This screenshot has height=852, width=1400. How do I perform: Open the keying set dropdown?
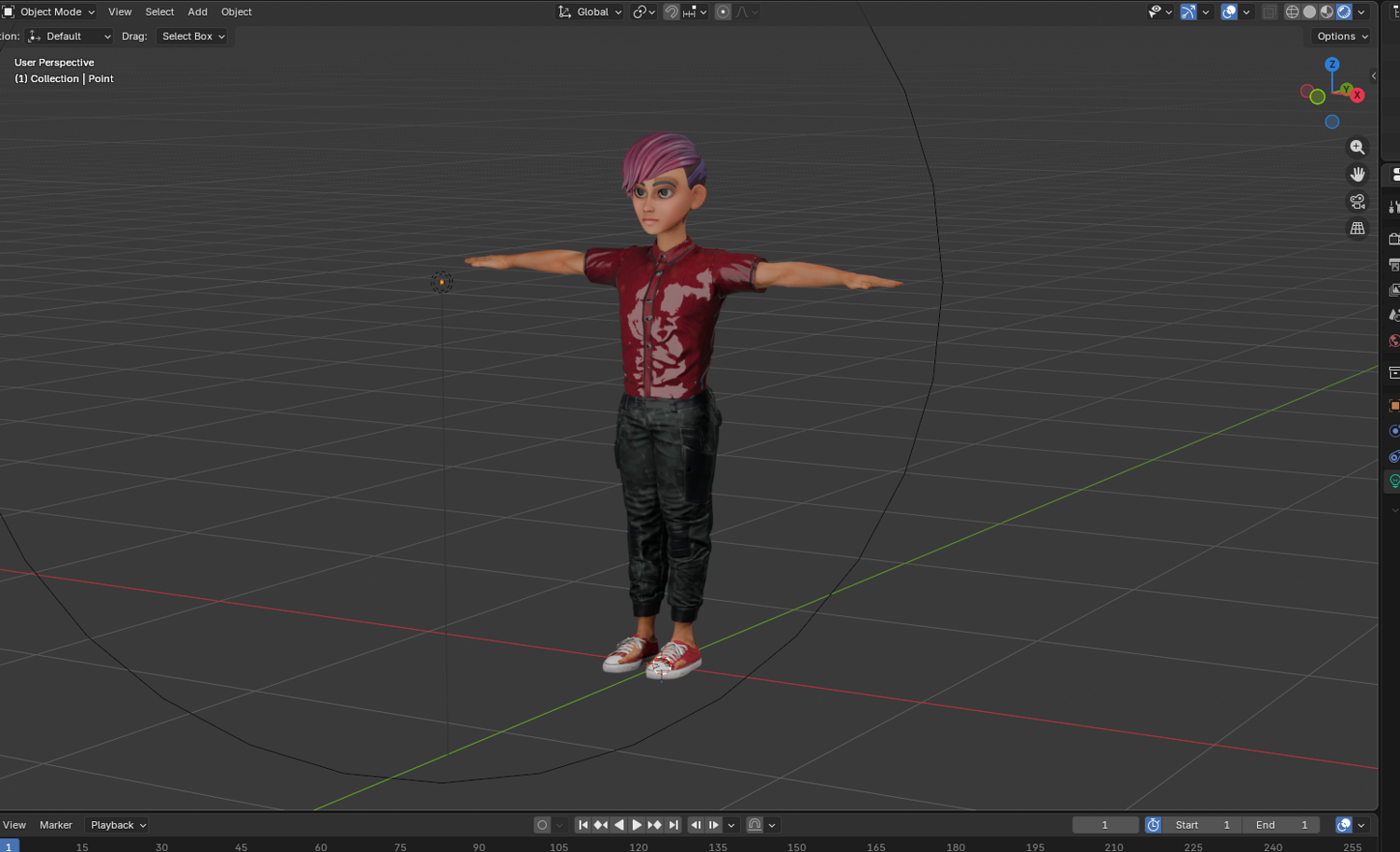pyautogui.click(x=559, y=825)
